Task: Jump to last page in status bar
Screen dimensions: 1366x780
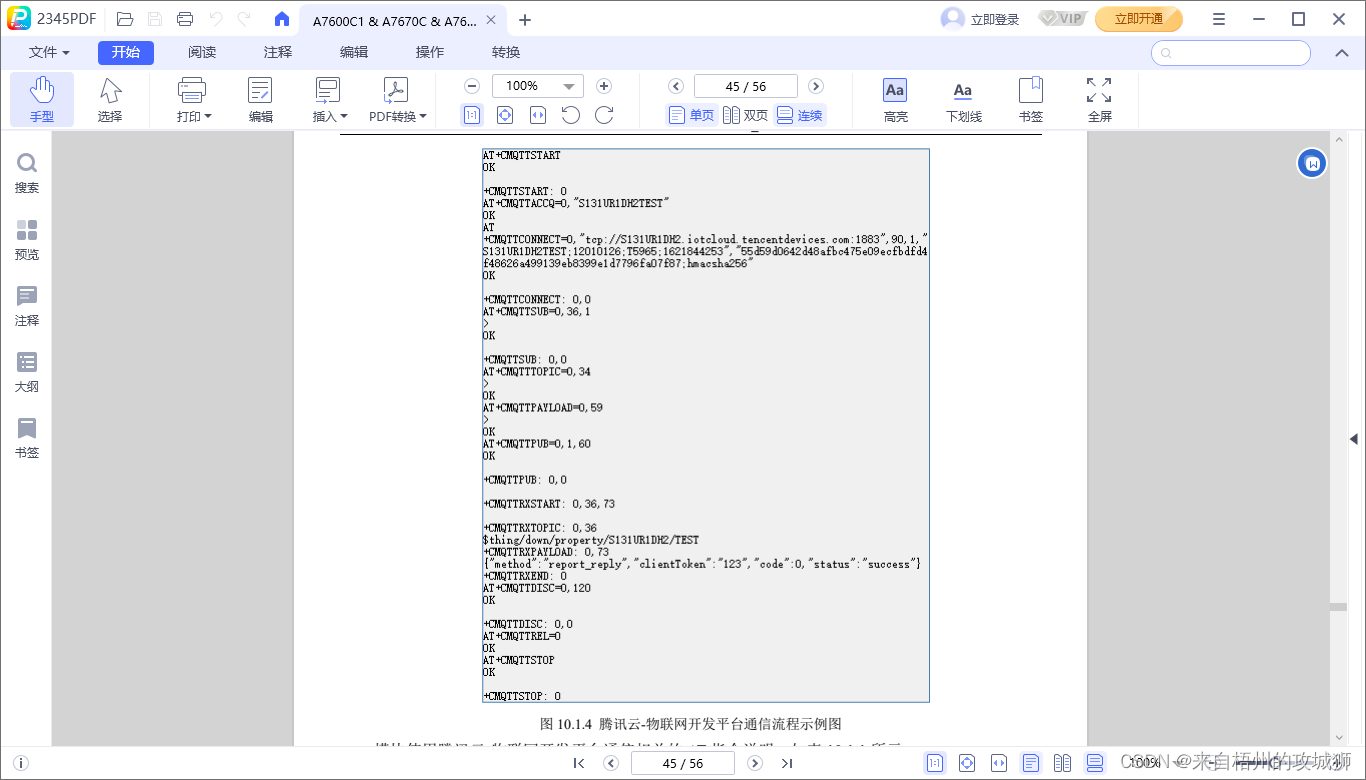Action: tap(787, 763)
